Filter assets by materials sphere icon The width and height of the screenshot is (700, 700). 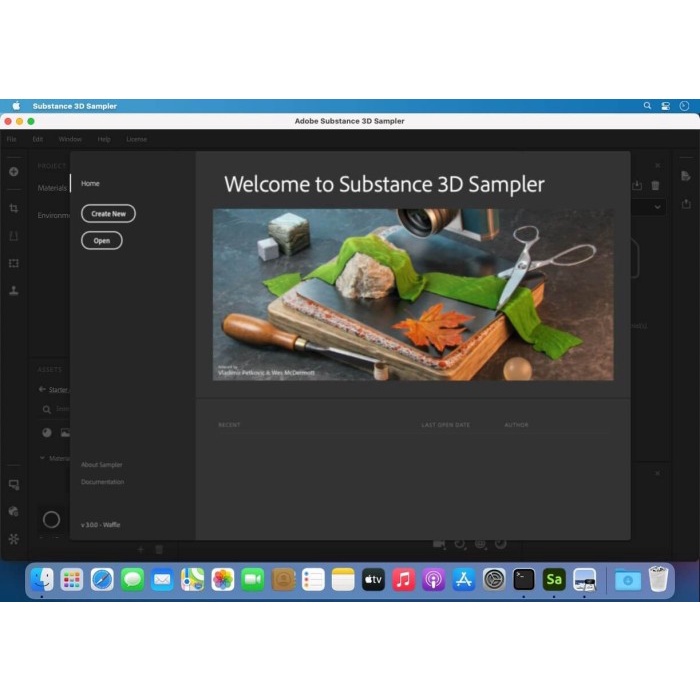coord(46,433)
